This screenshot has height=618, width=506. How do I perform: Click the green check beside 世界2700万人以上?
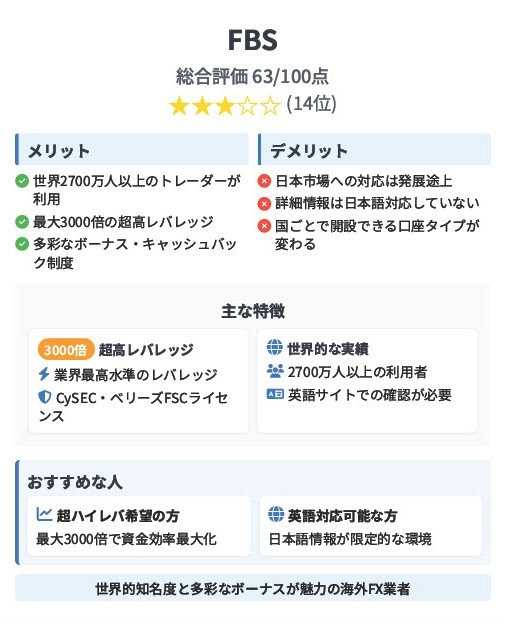click(22, 182)
